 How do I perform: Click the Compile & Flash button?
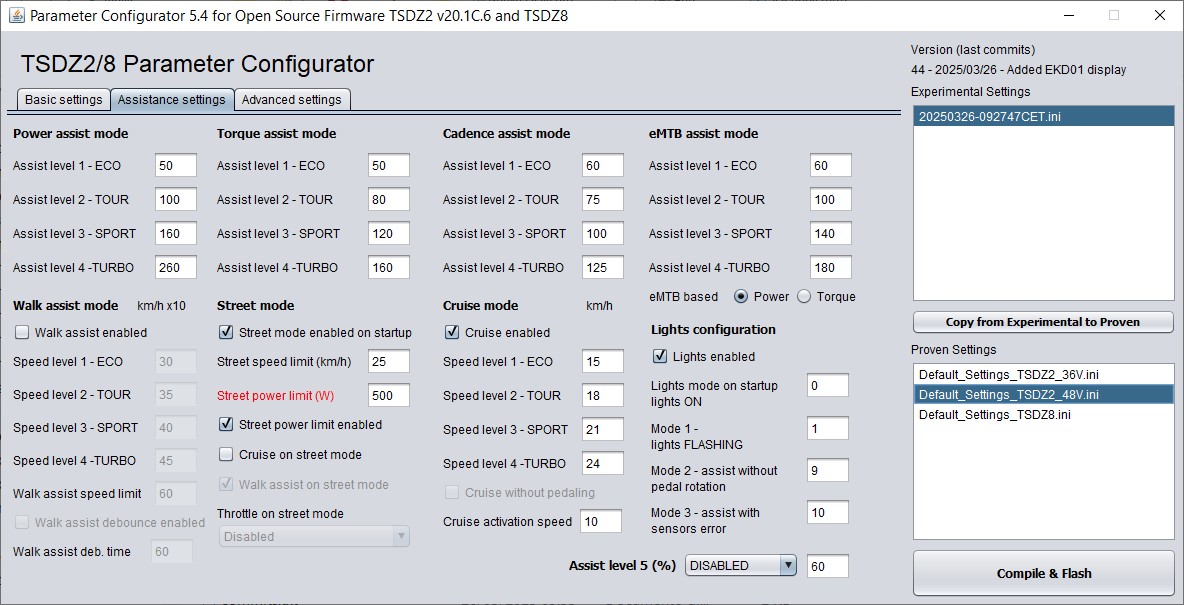click(1044, 574)
